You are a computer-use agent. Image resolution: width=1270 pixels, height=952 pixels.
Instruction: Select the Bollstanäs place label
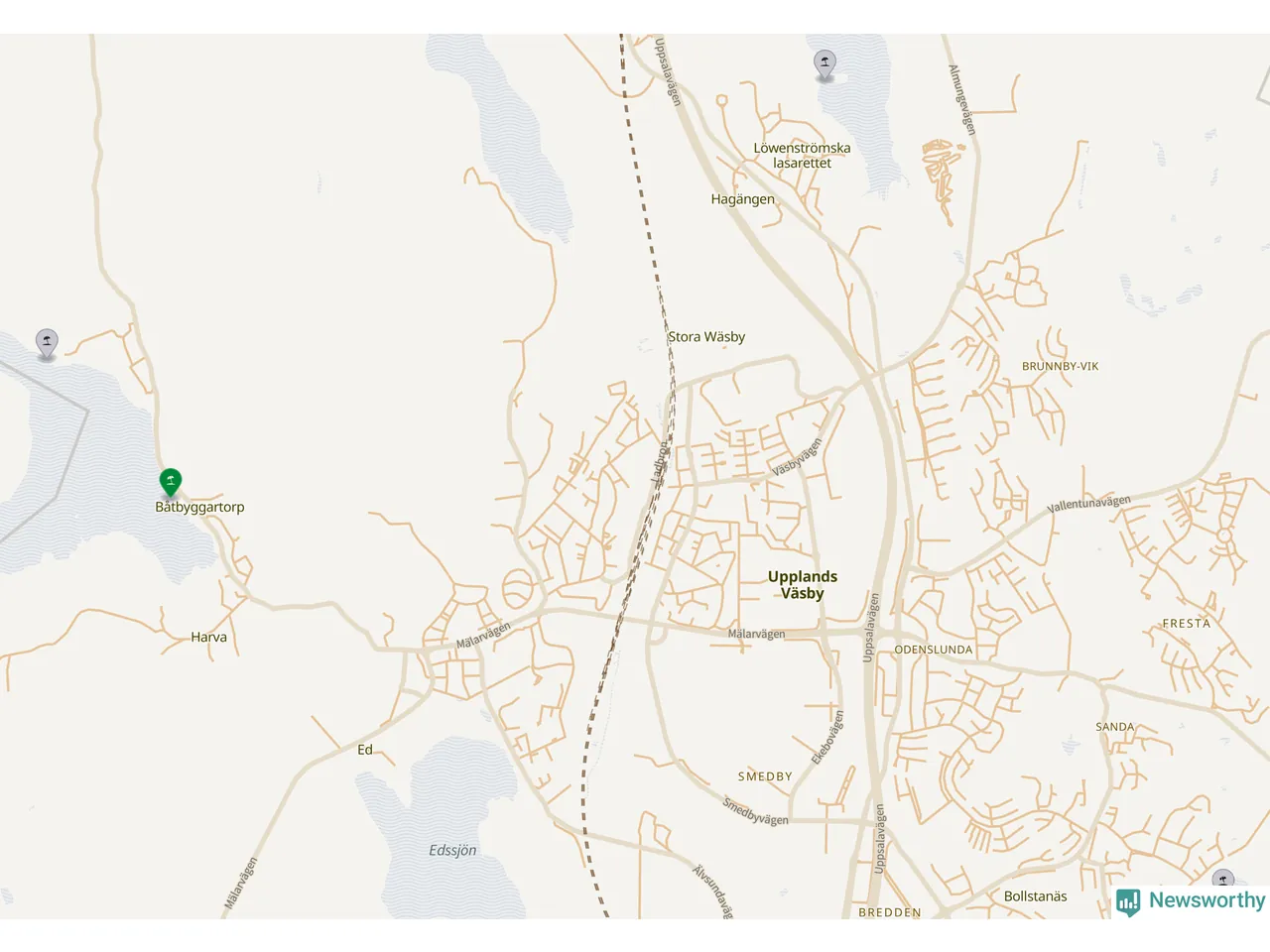1036,896
